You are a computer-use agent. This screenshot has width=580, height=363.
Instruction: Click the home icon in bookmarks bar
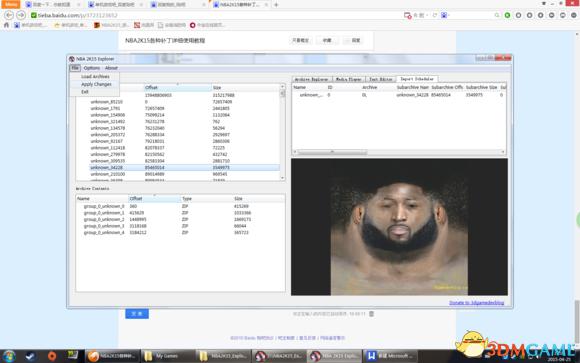(x=6, y=25)
